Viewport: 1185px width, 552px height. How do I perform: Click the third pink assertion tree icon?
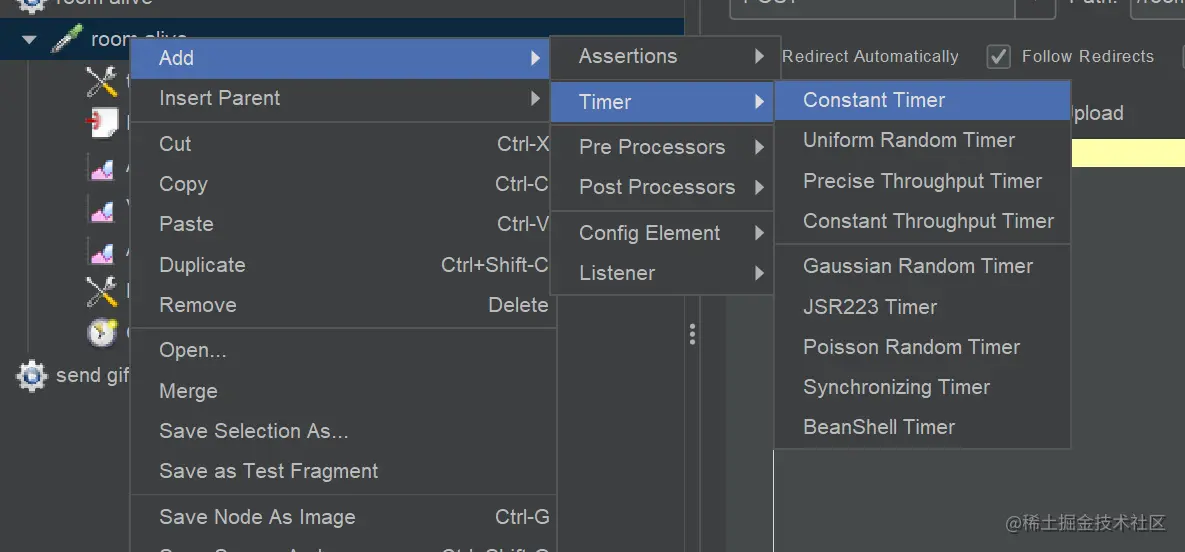coord(102,250)
